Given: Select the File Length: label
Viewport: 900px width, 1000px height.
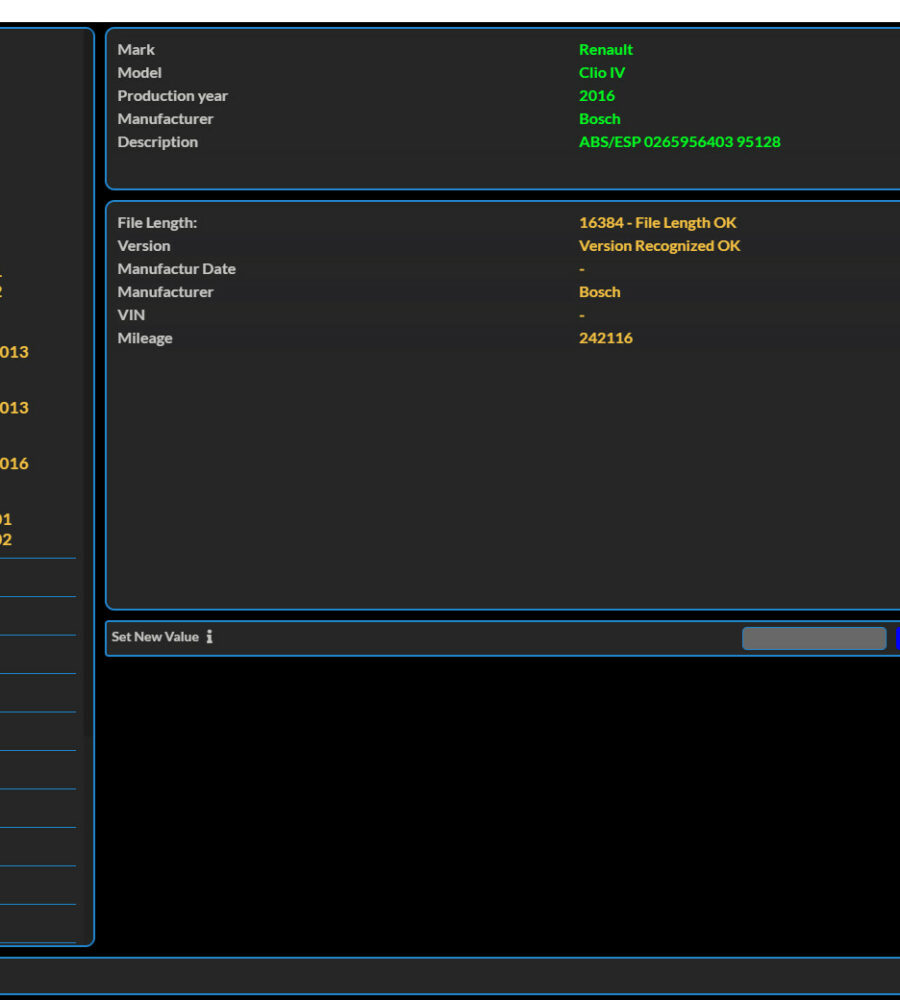Looking at the screenshot, I should pos(157,223).
